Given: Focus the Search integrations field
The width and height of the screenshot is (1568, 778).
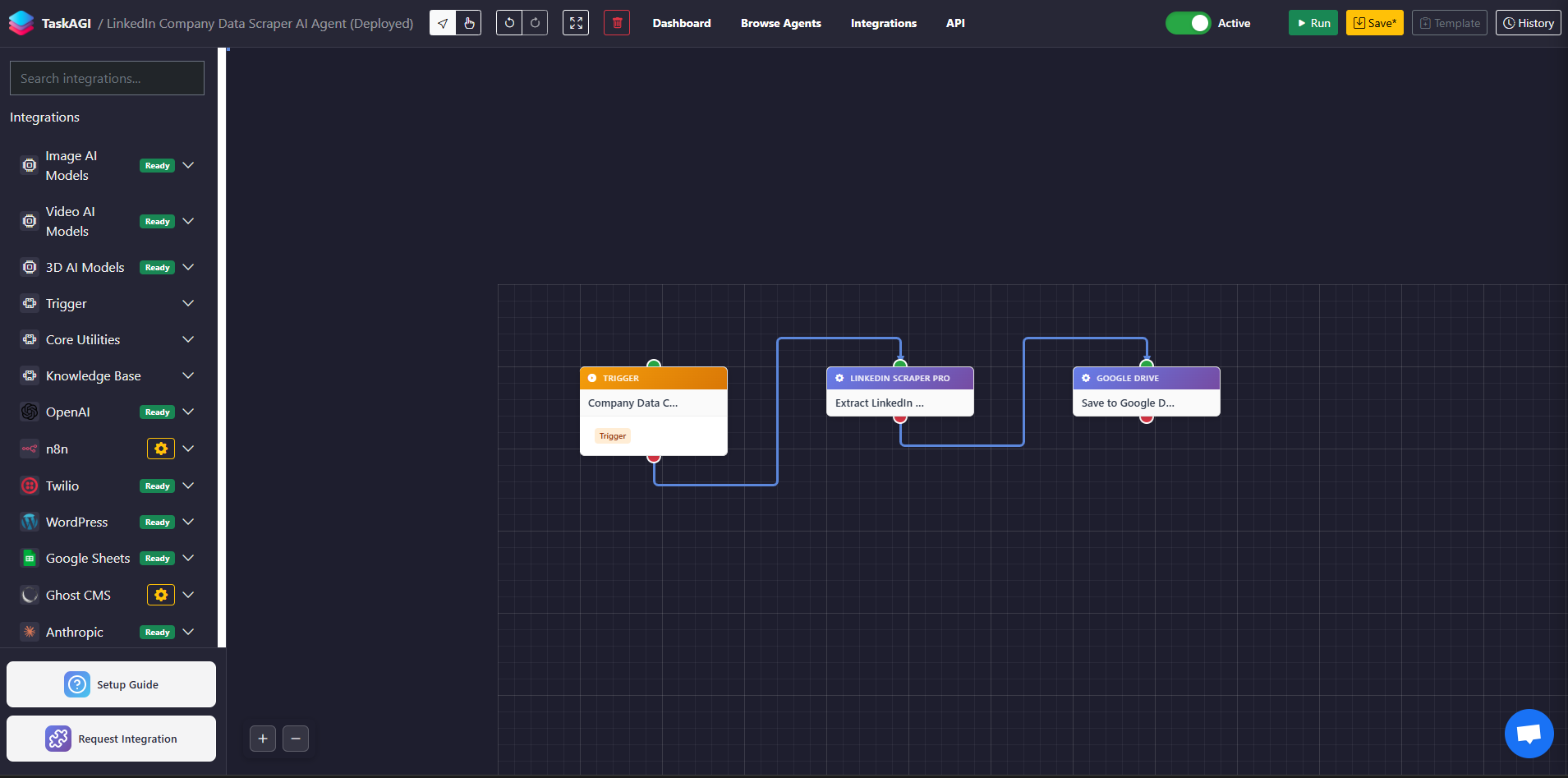Looking at the screenshot, I should [x=107, y=78].
